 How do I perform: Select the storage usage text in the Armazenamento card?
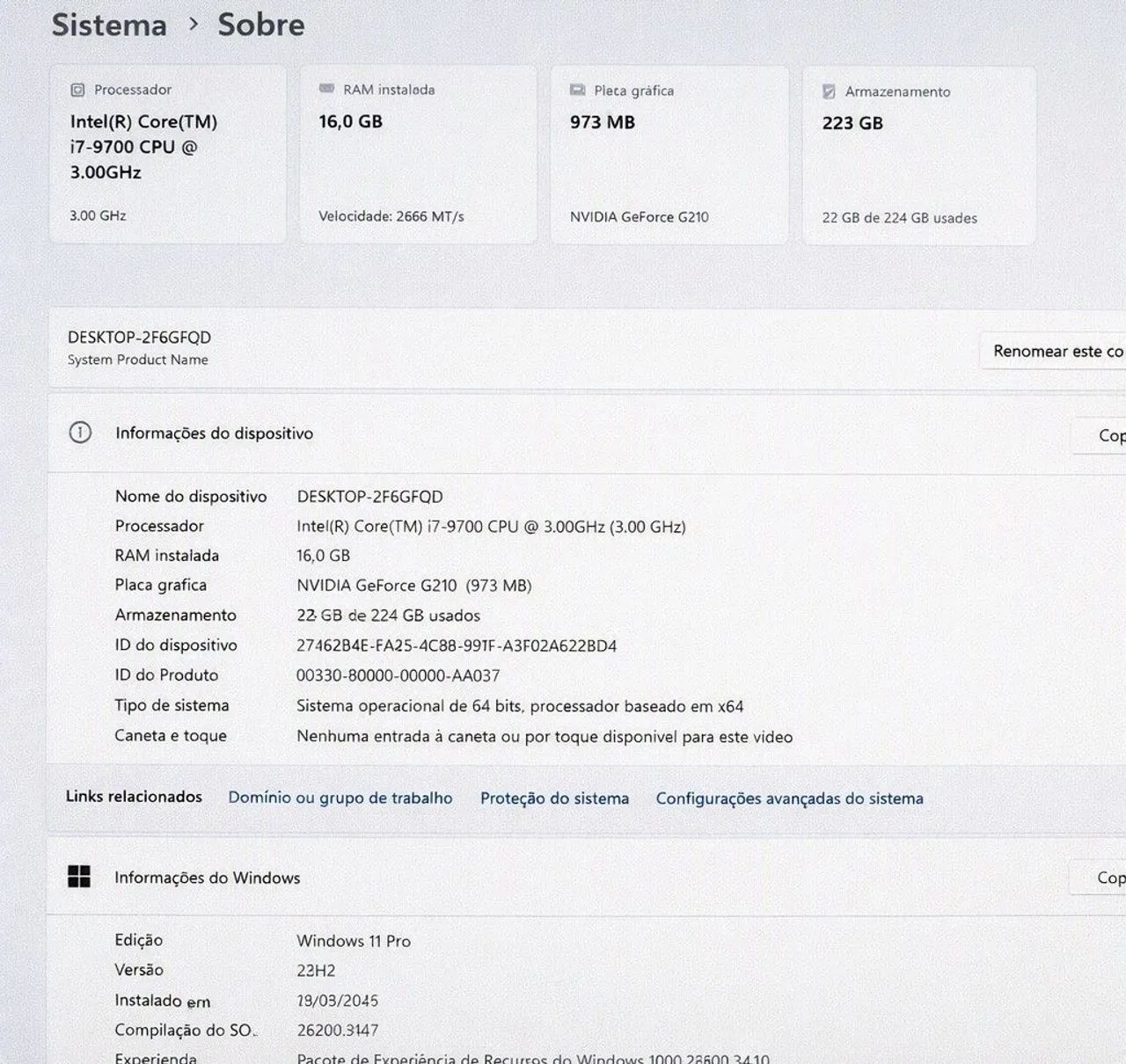tap(899, 218)
